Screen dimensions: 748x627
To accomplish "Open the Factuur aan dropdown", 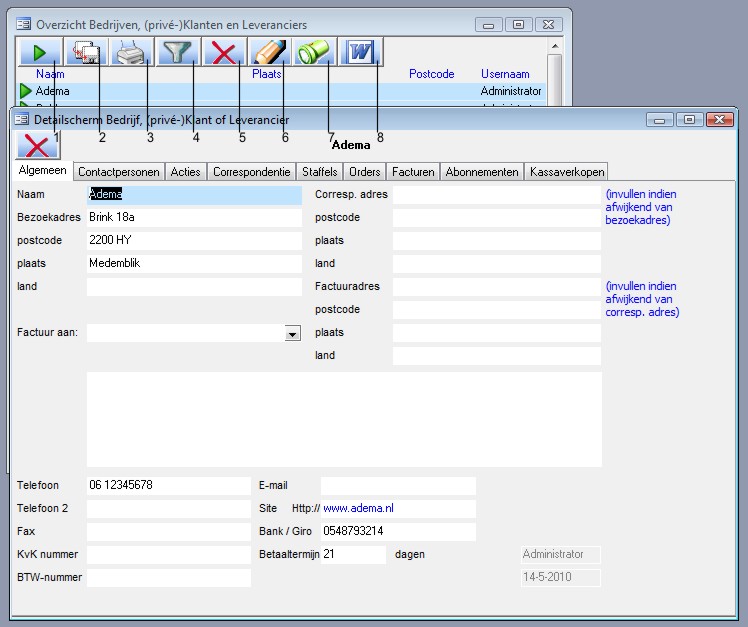I will click(292, 333).
